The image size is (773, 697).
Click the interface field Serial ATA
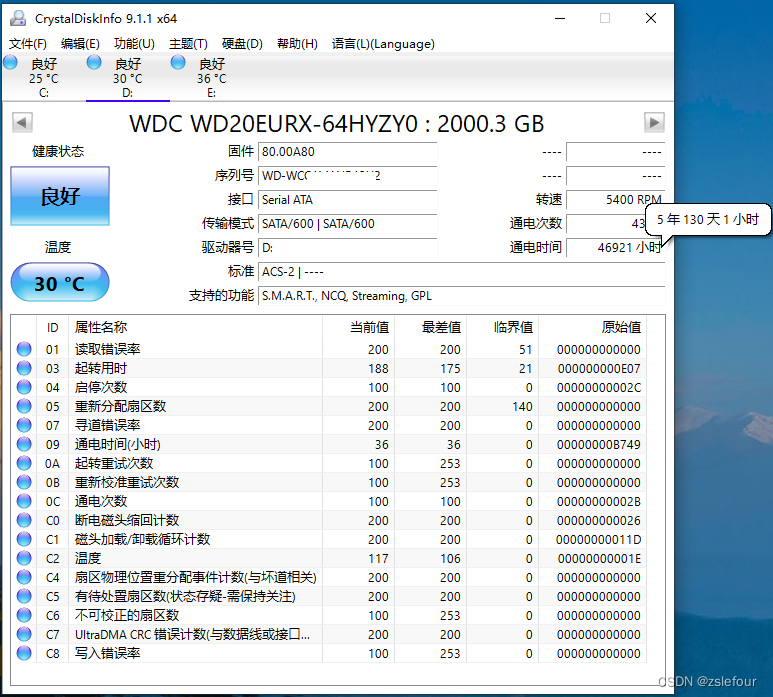pyautogui.click(x=348, y=200)
